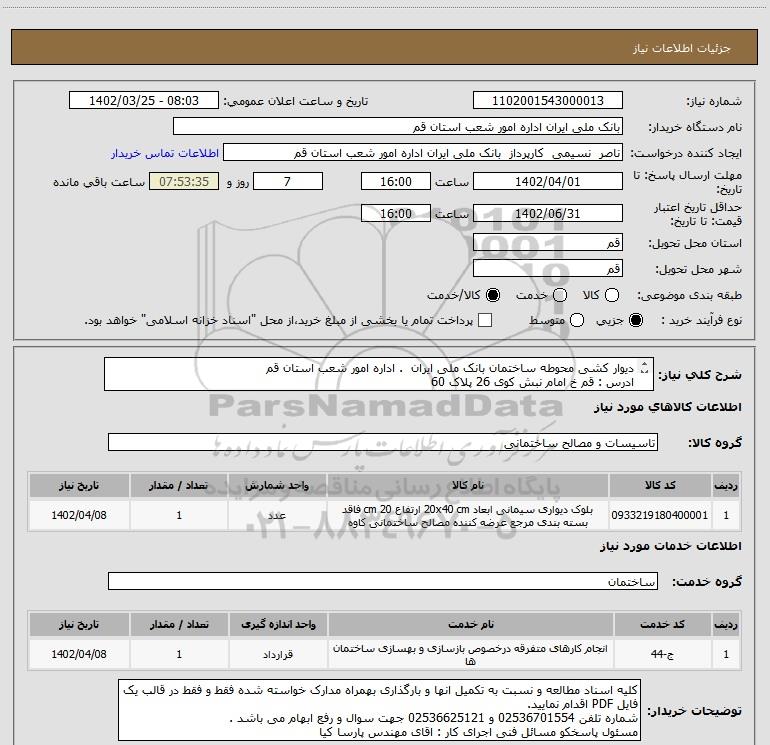Click the ایجاد کننده درخواست field
This screenshot has width=770, height=745.
[423, 153]
